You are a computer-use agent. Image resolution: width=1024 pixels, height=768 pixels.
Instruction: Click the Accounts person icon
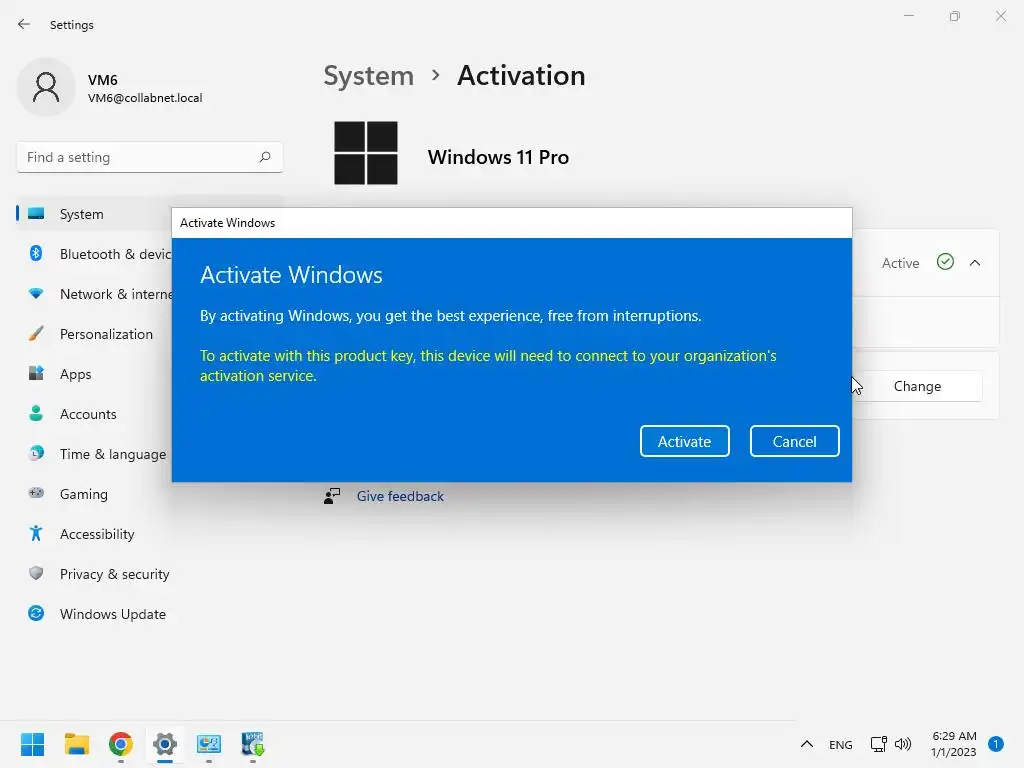(x=36, y=413)
